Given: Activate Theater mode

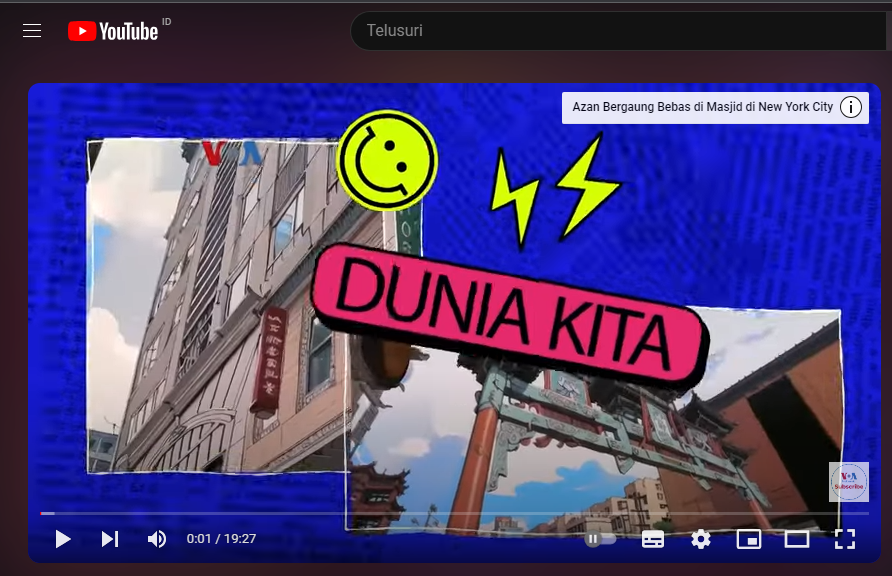Looking at the screenshot, I should point(797,539).
